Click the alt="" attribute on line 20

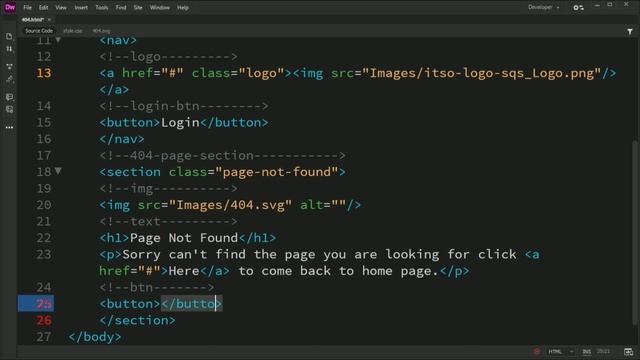[x=323, y=205]
